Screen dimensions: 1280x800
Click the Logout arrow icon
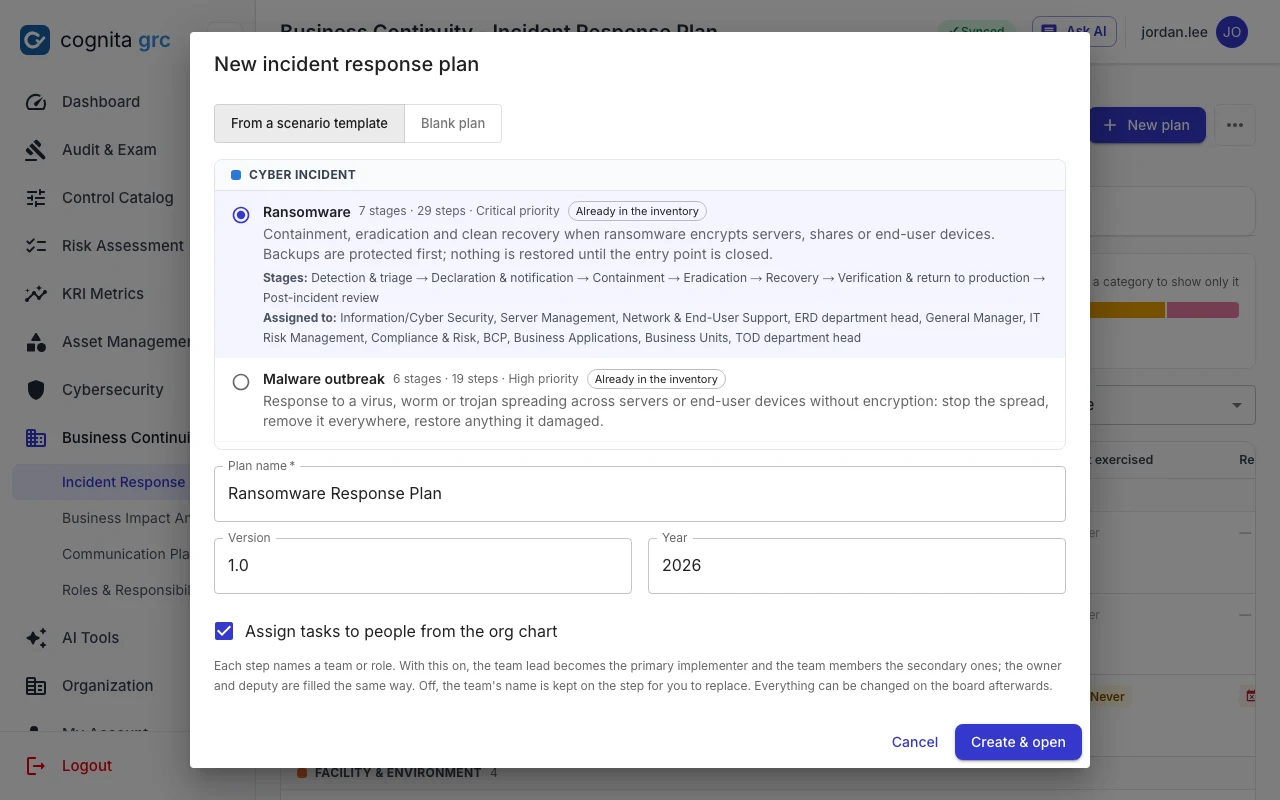pyautogui.click(x=36, y=766)
